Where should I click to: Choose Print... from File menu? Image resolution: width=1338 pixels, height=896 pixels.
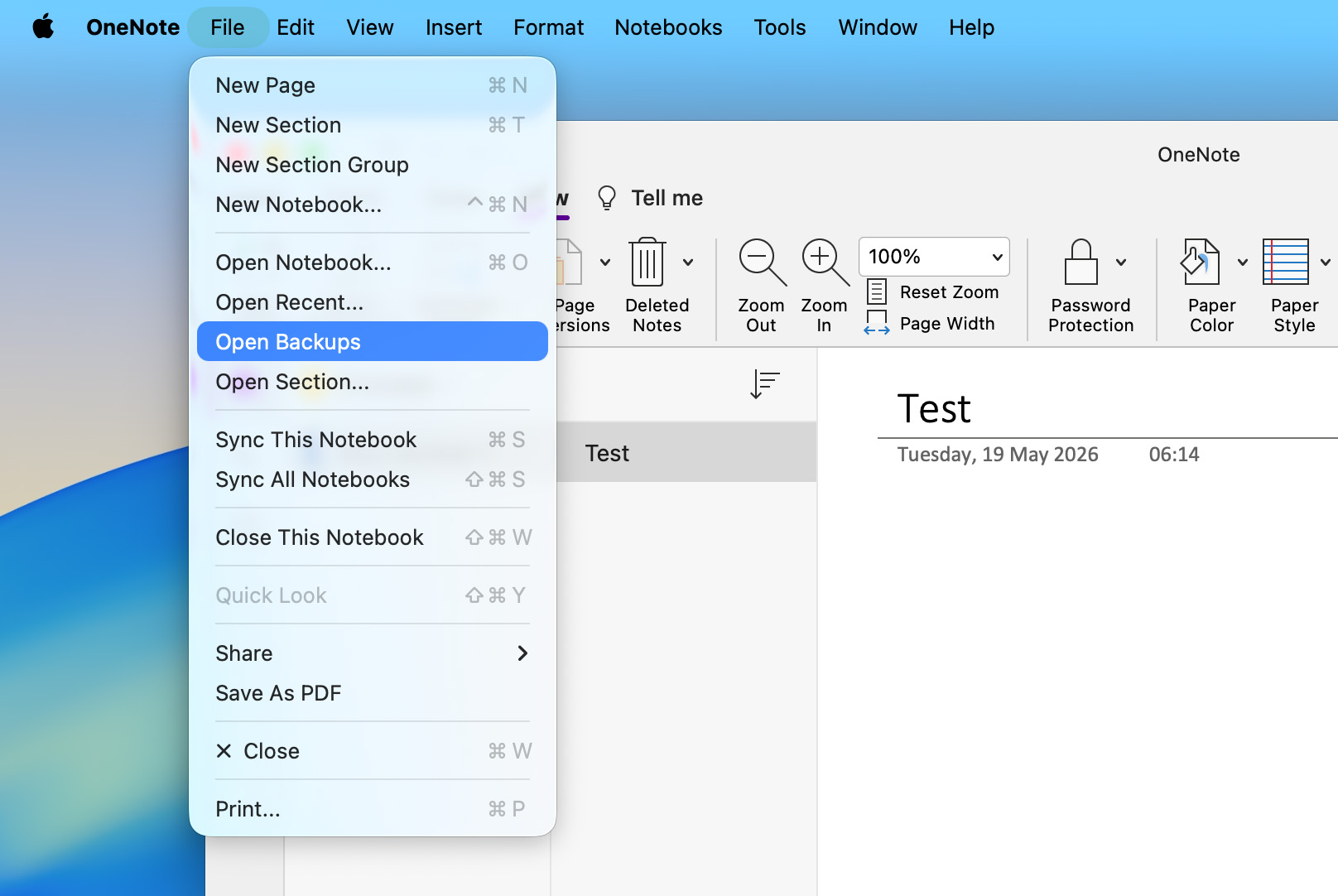click(x=373, y=809)
